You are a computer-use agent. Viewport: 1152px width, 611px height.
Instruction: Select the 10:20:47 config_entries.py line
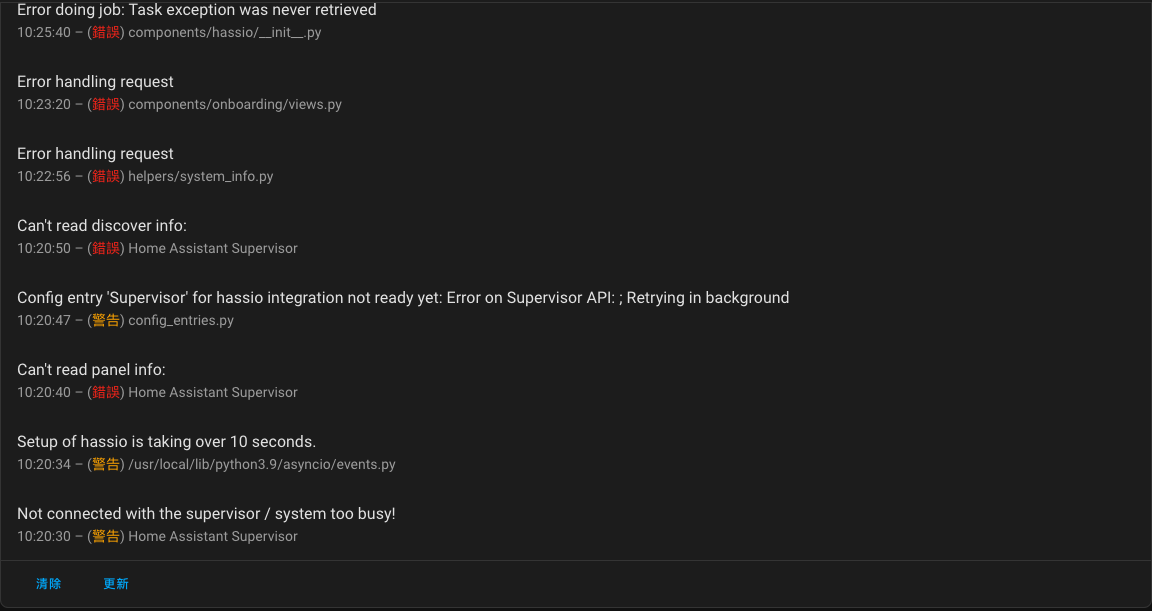pos(126,320)
